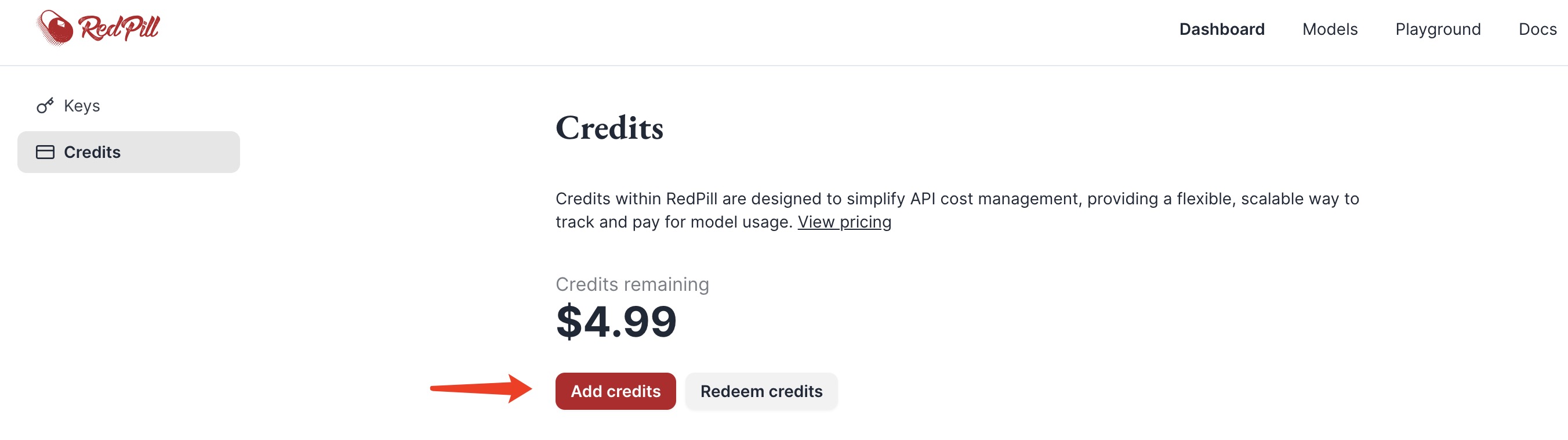The width and height of the screenshot is (1568, 440).
Task: Click the credits description paragraph text
Action: point(957,210)
